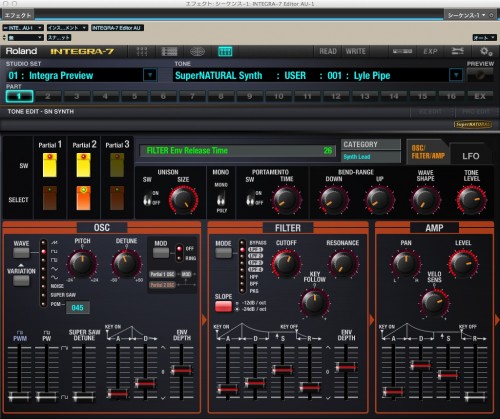
Task: Open the settings gear icon
Action: (x=486, y=51)
